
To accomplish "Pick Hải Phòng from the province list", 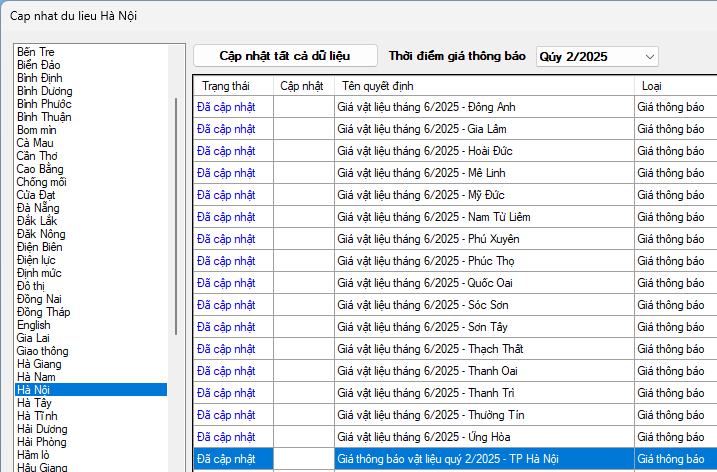I will pos(41,441).
